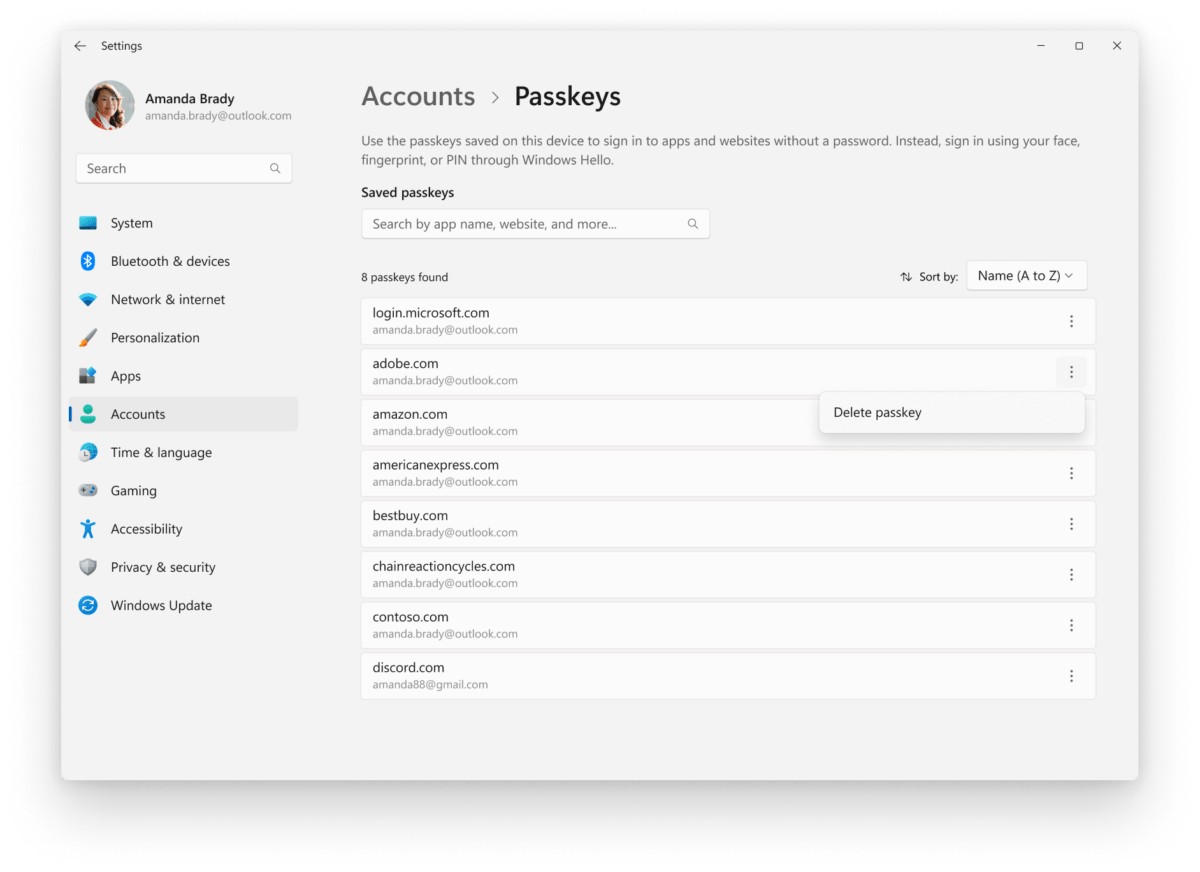The image size is (1200, 872).
Task: Click the Accounts person icon
Action: (88, 414)
